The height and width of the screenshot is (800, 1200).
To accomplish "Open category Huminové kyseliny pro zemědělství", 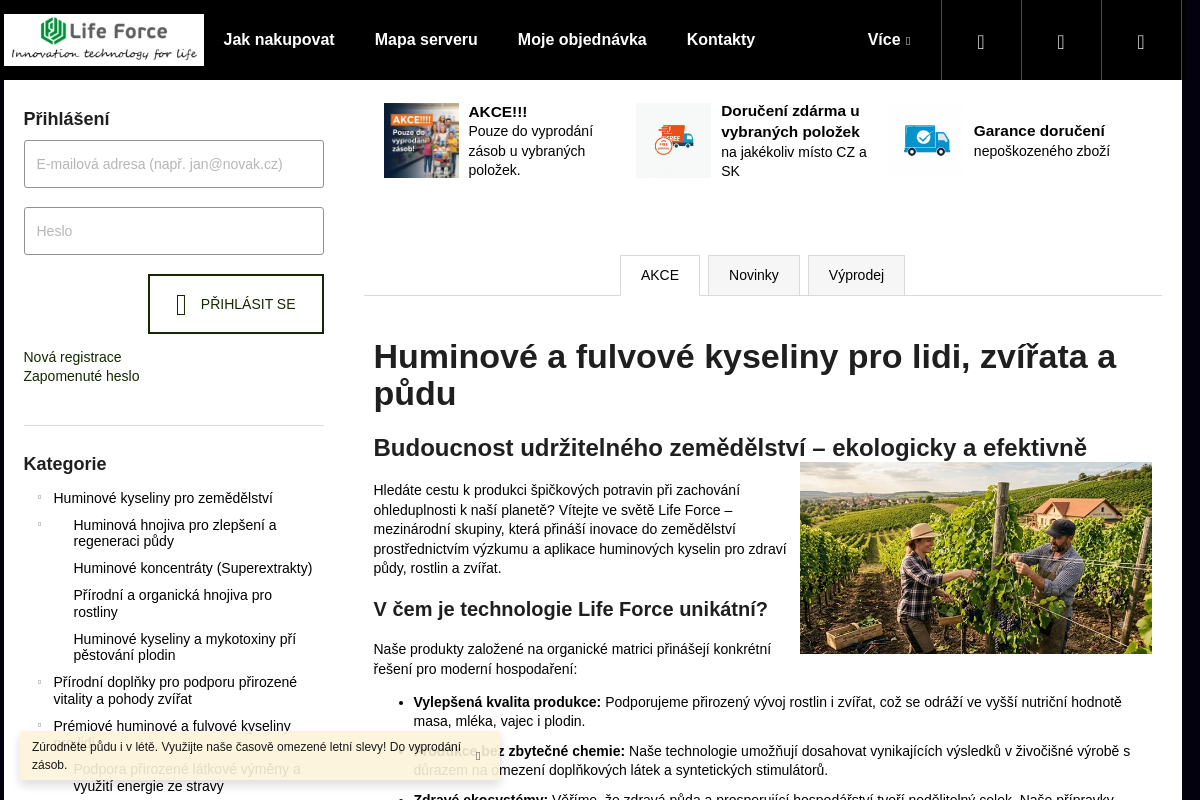I will [x=163, y=498].
